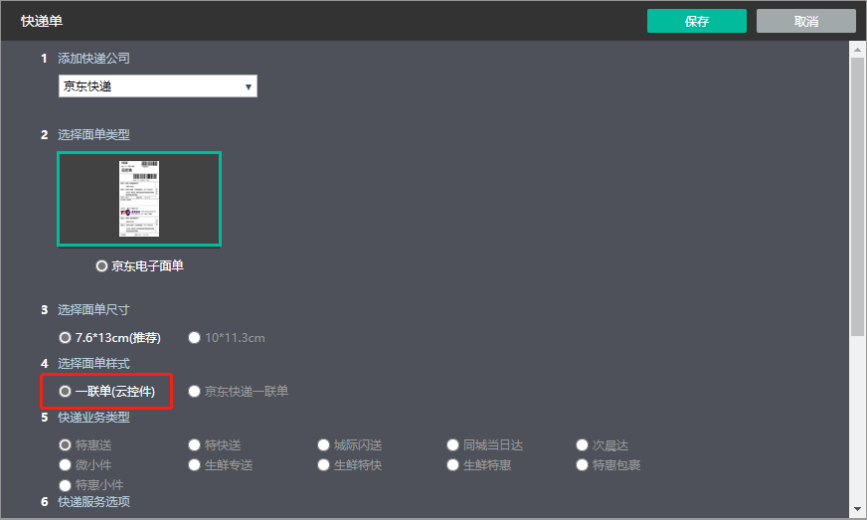867x520 pixels.
Task: Click the 添加快递公司 step heading
Action: point(93,58)
